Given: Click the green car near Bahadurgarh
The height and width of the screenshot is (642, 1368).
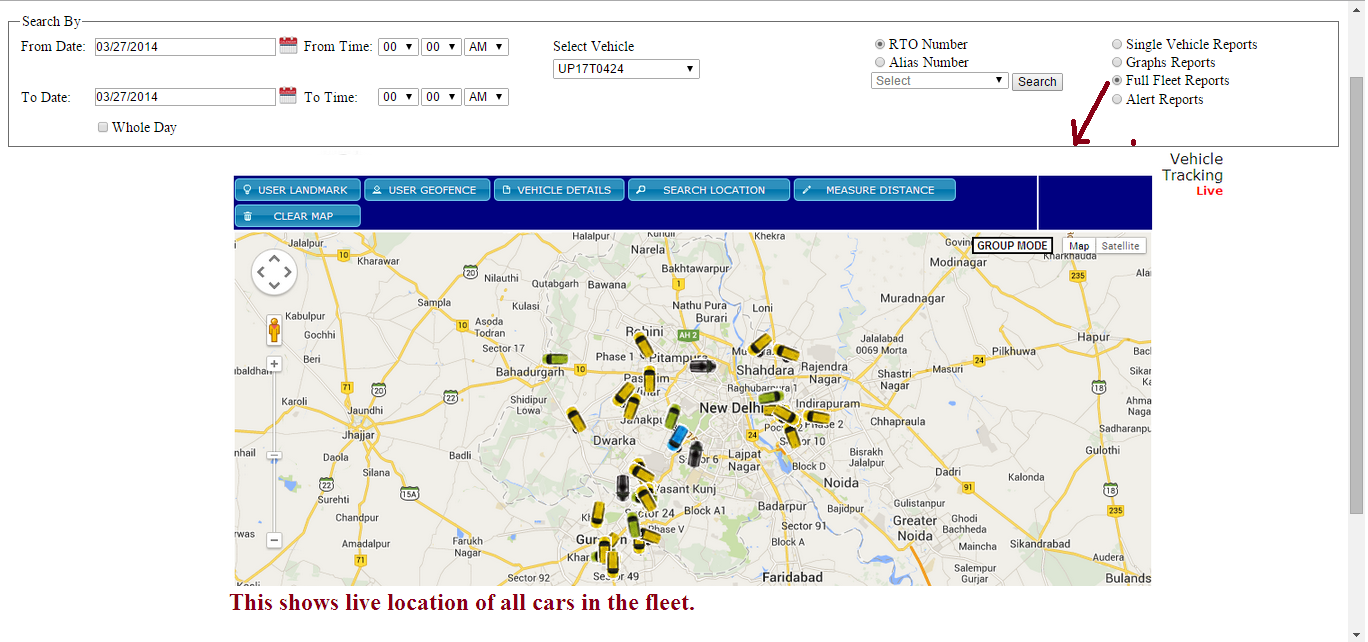Looking at the screenshot, I should coord(555,358).
